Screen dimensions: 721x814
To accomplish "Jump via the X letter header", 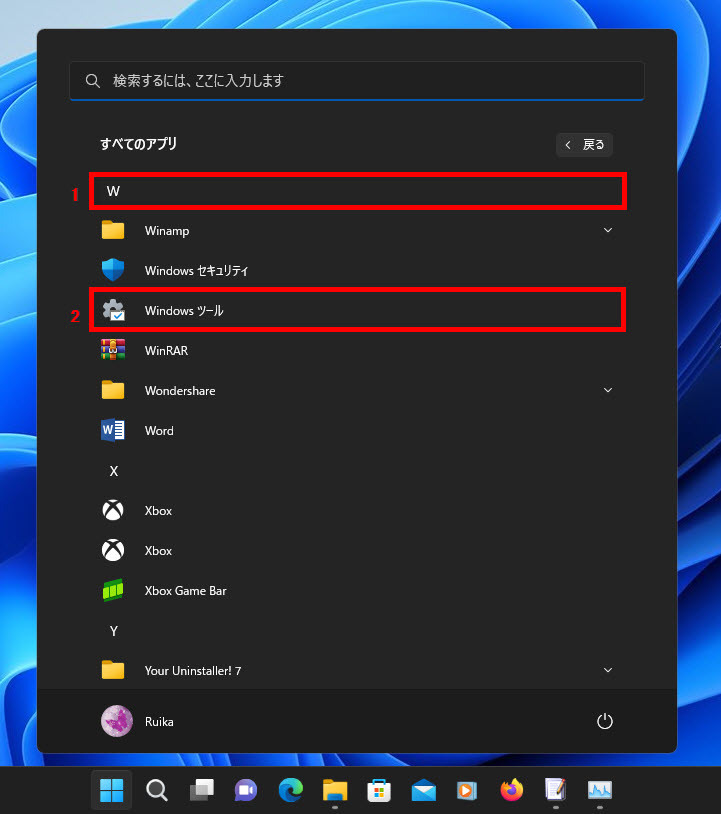I will (x=113, y=471).
